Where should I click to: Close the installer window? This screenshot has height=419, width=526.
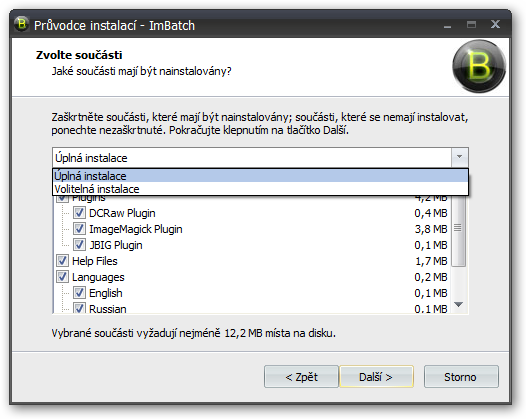(495, 24)
